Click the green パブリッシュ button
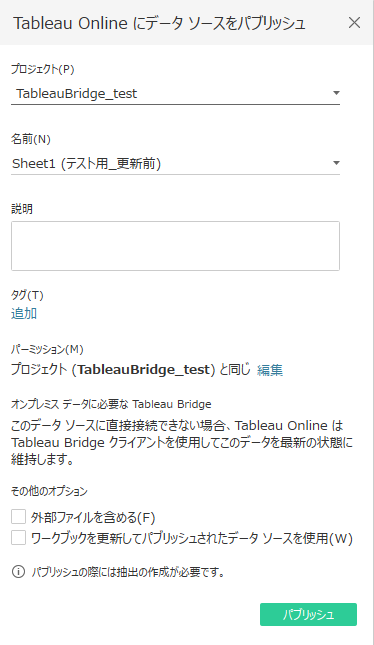The image size is (374, 645). 308,615
